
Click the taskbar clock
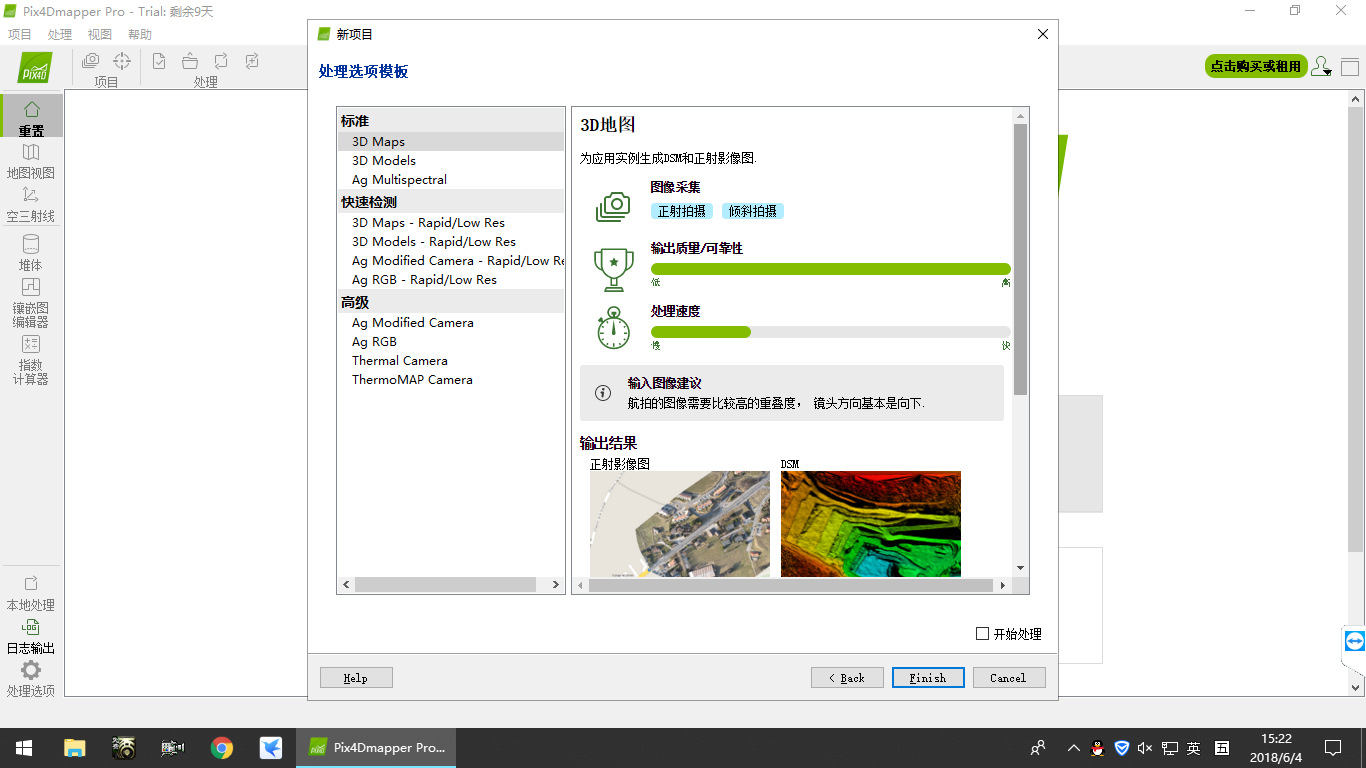tap(1276, 748)
